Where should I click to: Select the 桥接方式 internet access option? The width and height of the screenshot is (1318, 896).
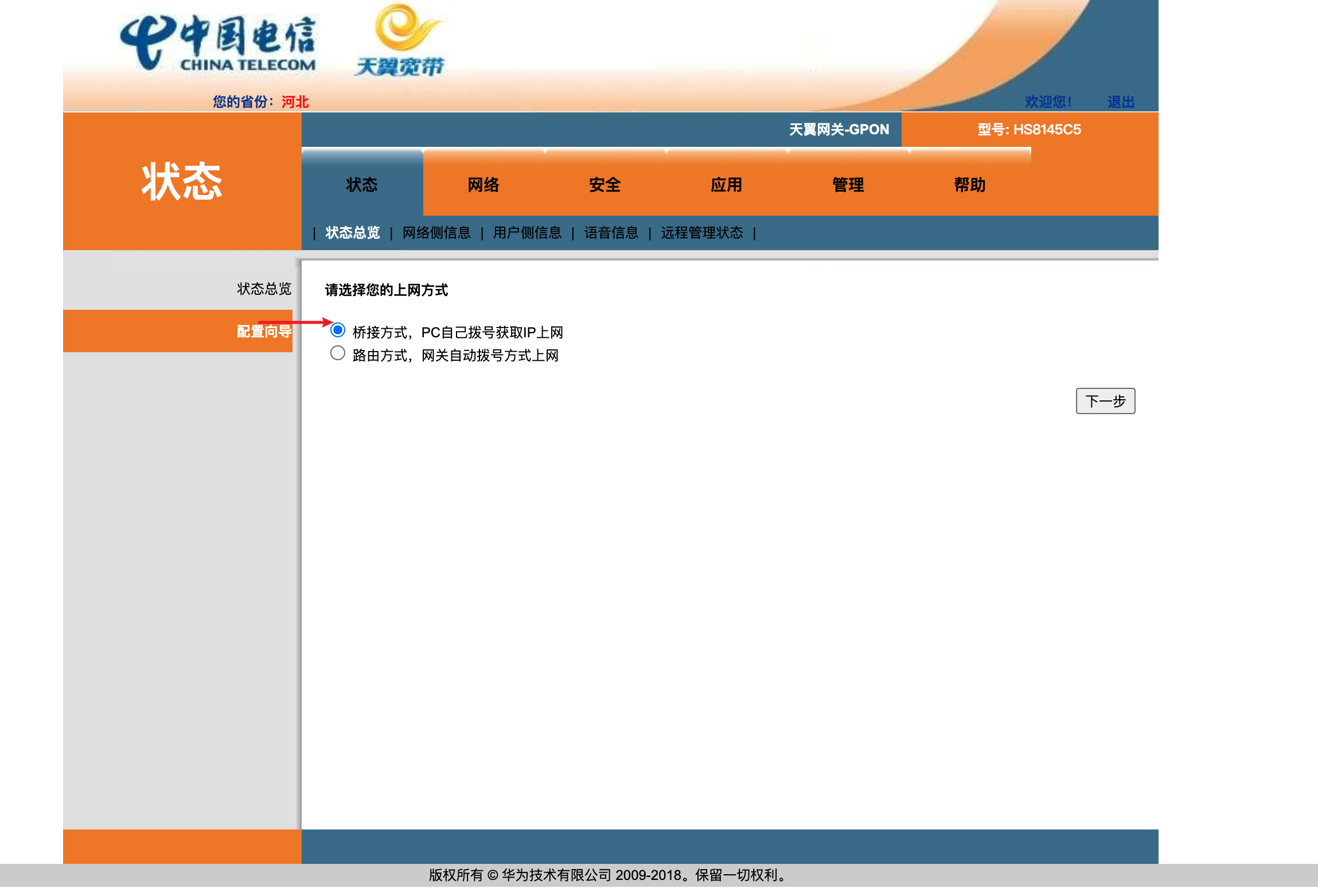click(x=338, y=330)
